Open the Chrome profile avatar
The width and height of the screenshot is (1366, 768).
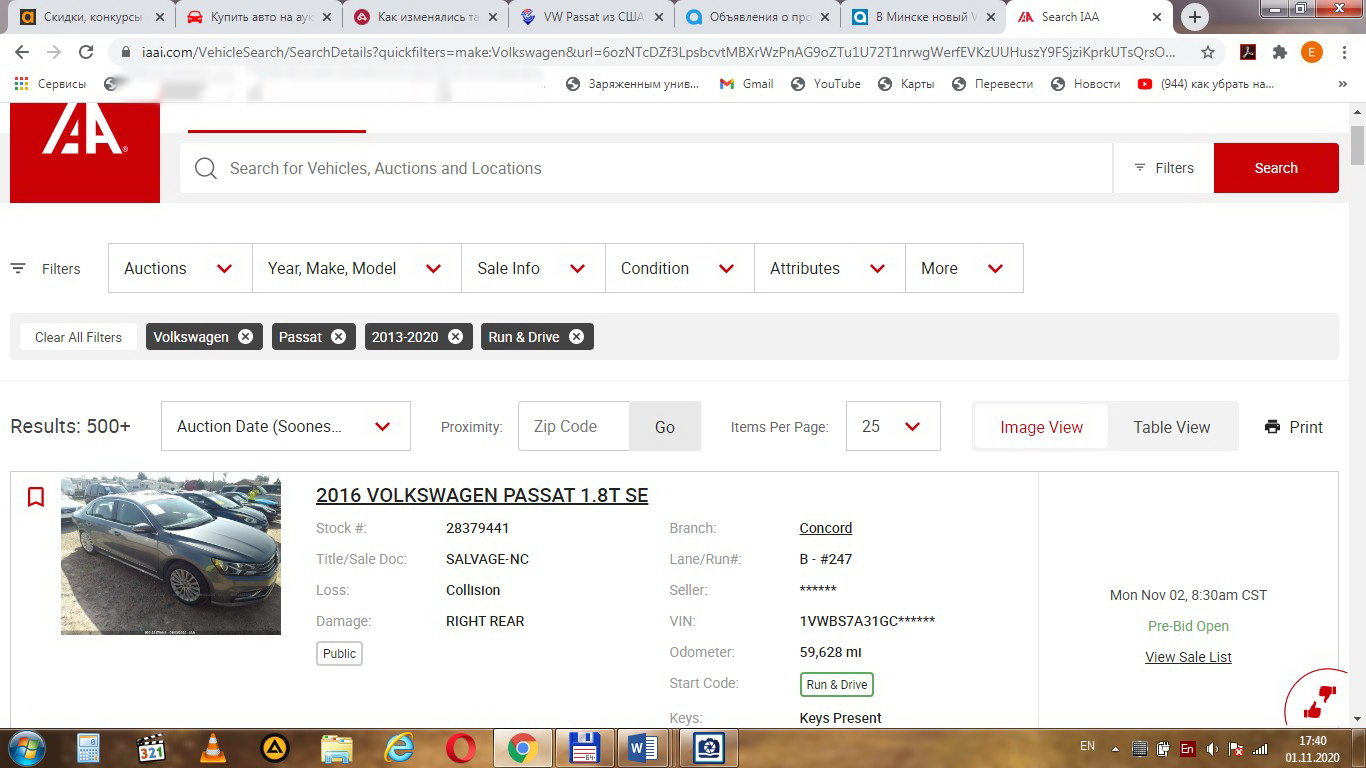click(x=1312, y=52)
